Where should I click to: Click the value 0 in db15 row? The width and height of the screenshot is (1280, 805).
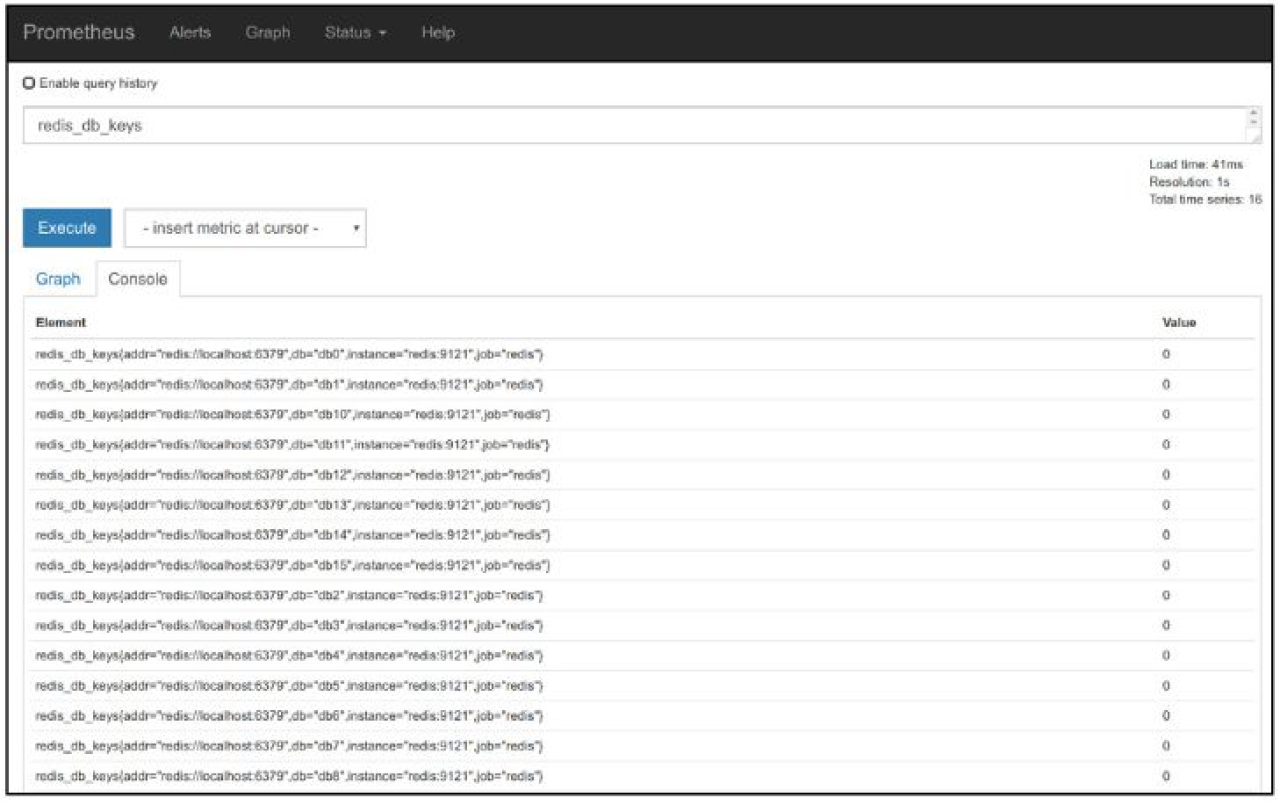coord(1166,566)
